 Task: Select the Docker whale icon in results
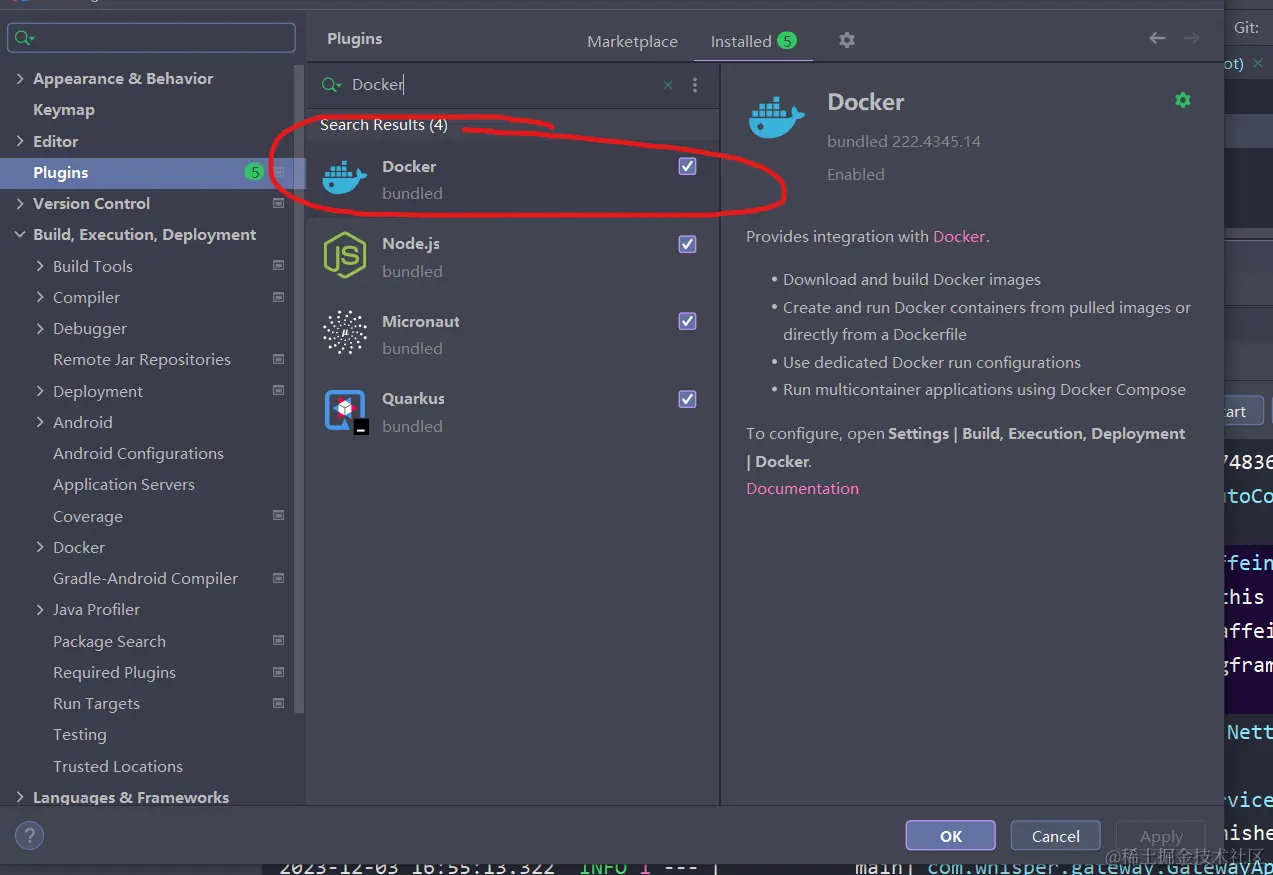point(344,179)
